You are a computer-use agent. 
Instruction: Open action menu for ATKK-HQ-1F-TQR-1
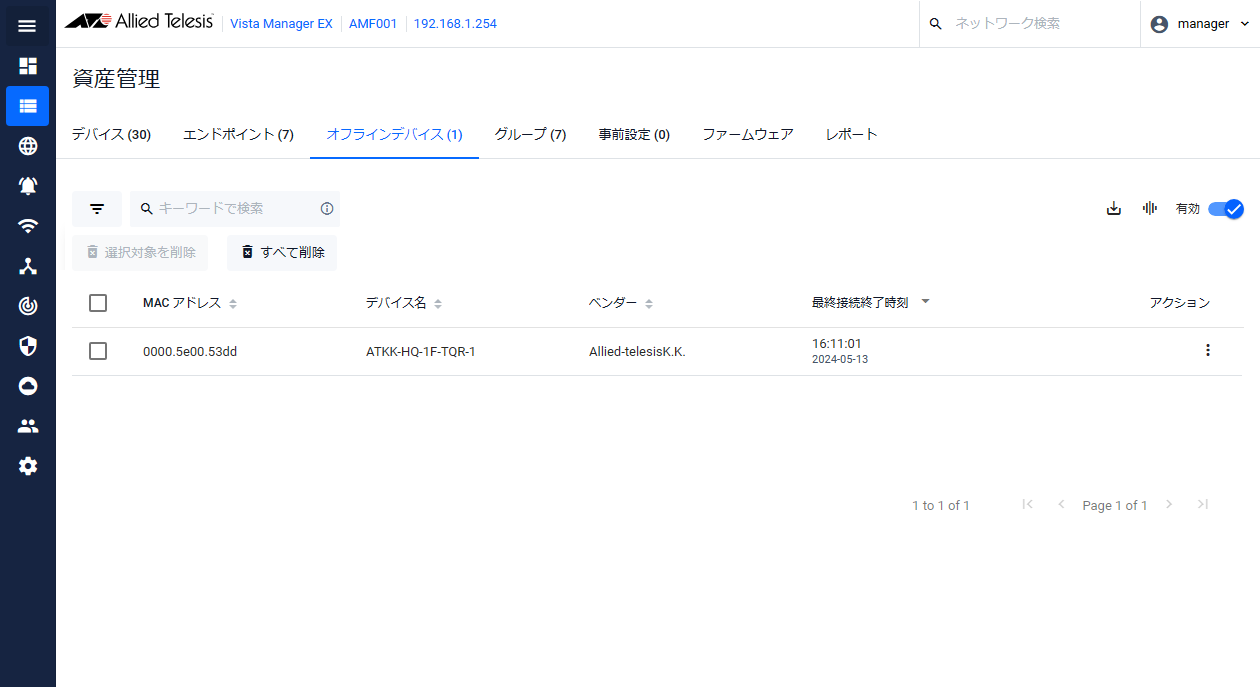pyautogui.click(x=1208, y=350)
